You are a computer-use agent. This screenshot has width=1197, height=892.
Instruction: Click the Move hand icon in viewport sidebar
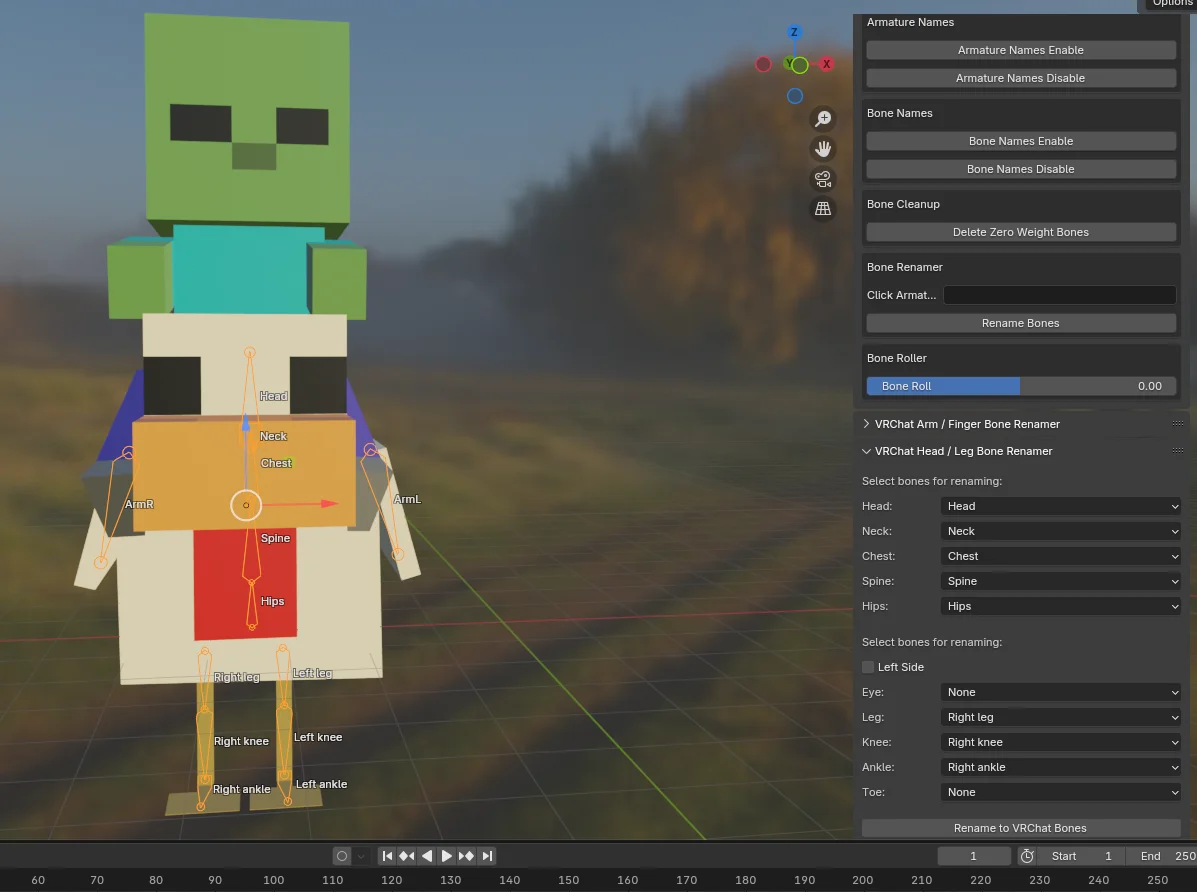click(822, 149)
